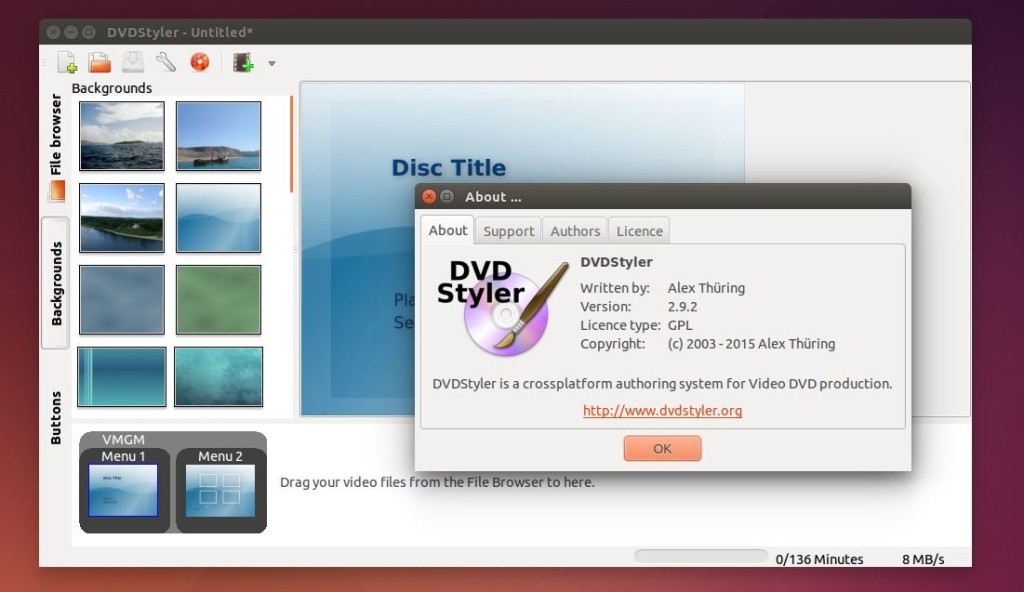Click the OK button

tap(662, 448)
